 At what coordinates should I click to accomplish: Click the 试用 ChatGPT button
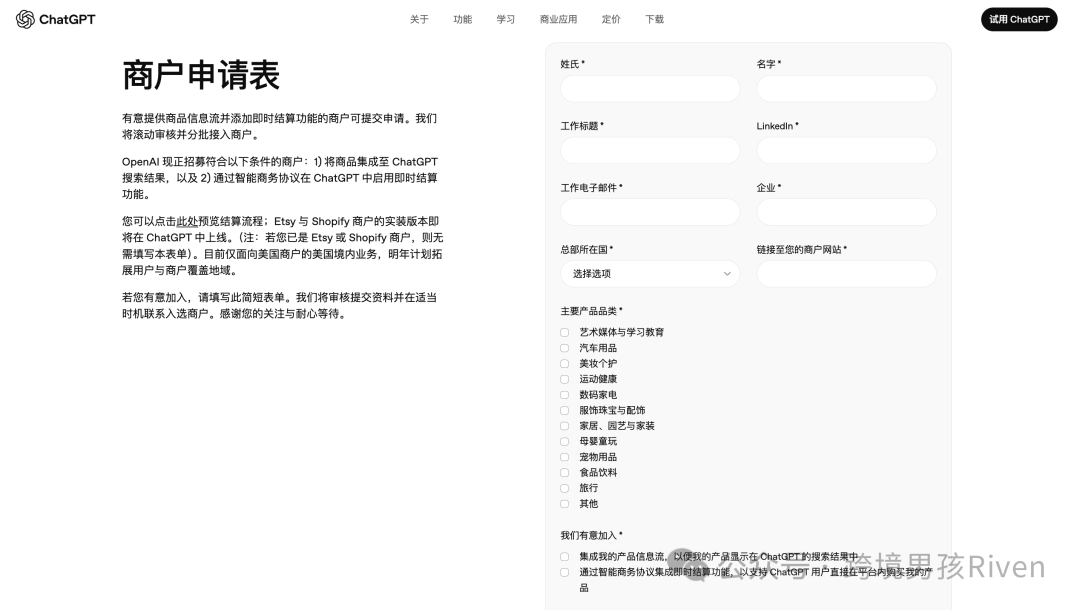(1019, 19)
